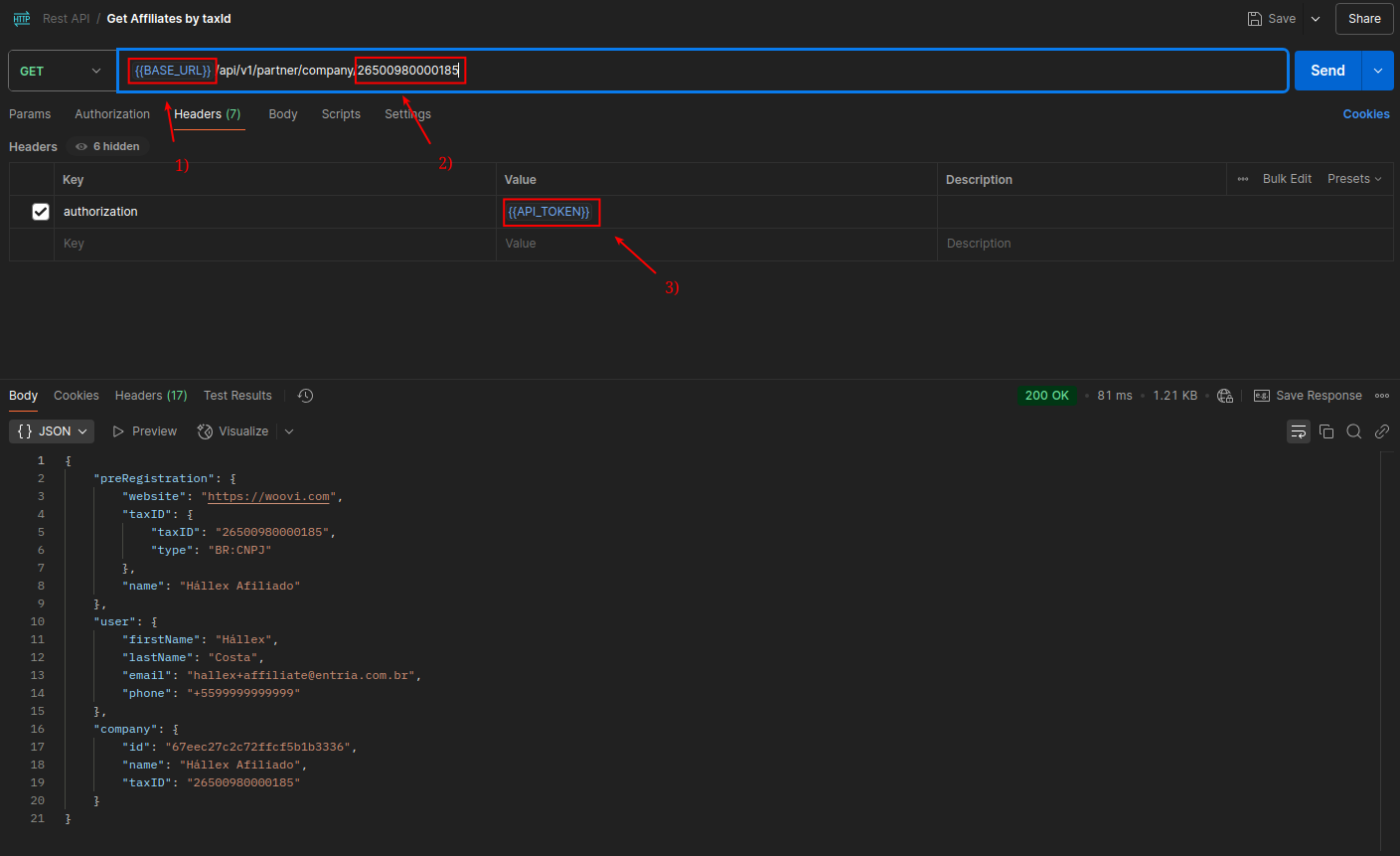The image size is (1400, 856).
Task: Open the GET method dropdown
Action: click(x=62, y=72)
